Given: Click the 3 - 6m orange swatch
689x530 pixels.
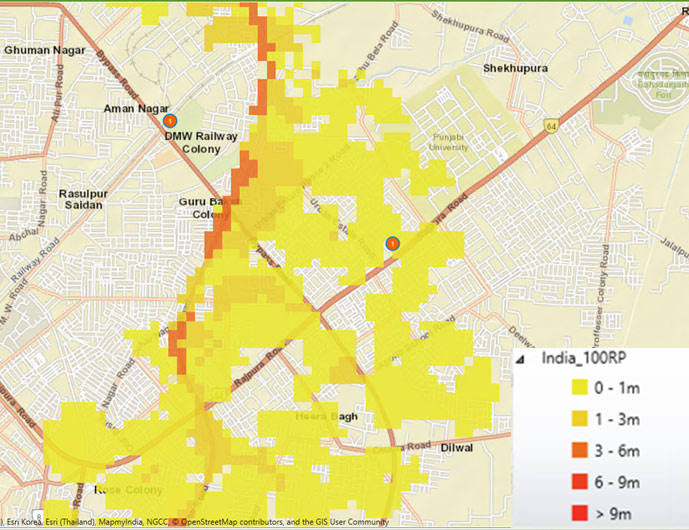Looking at the screenshot, I should [579, 450].
